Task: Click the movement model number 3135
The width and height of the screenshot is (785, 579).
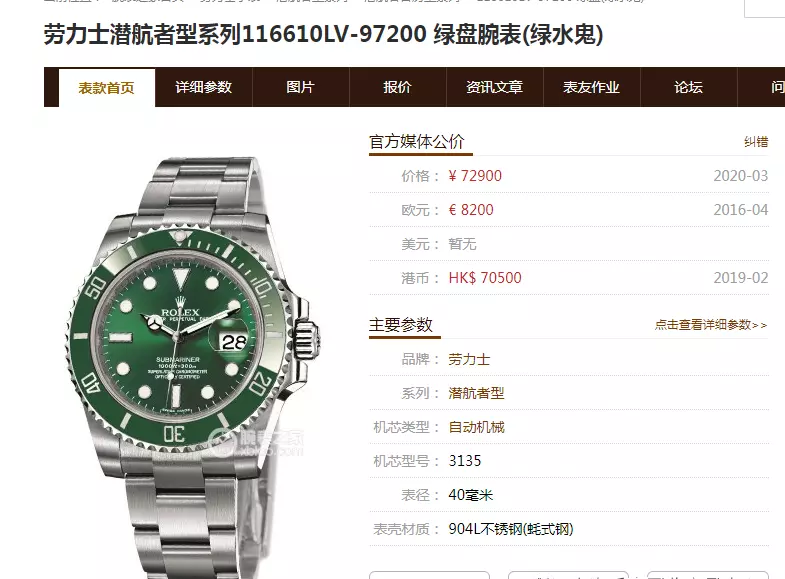Action: [x=465, y=461]
